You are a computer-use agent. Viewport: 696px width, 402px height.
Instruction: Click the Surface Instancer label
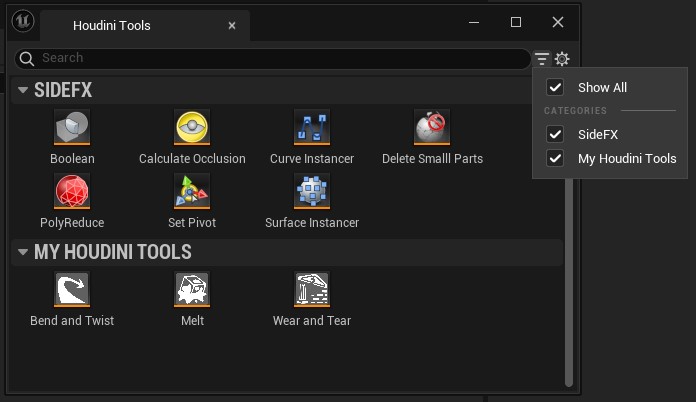tap(312, 223)
